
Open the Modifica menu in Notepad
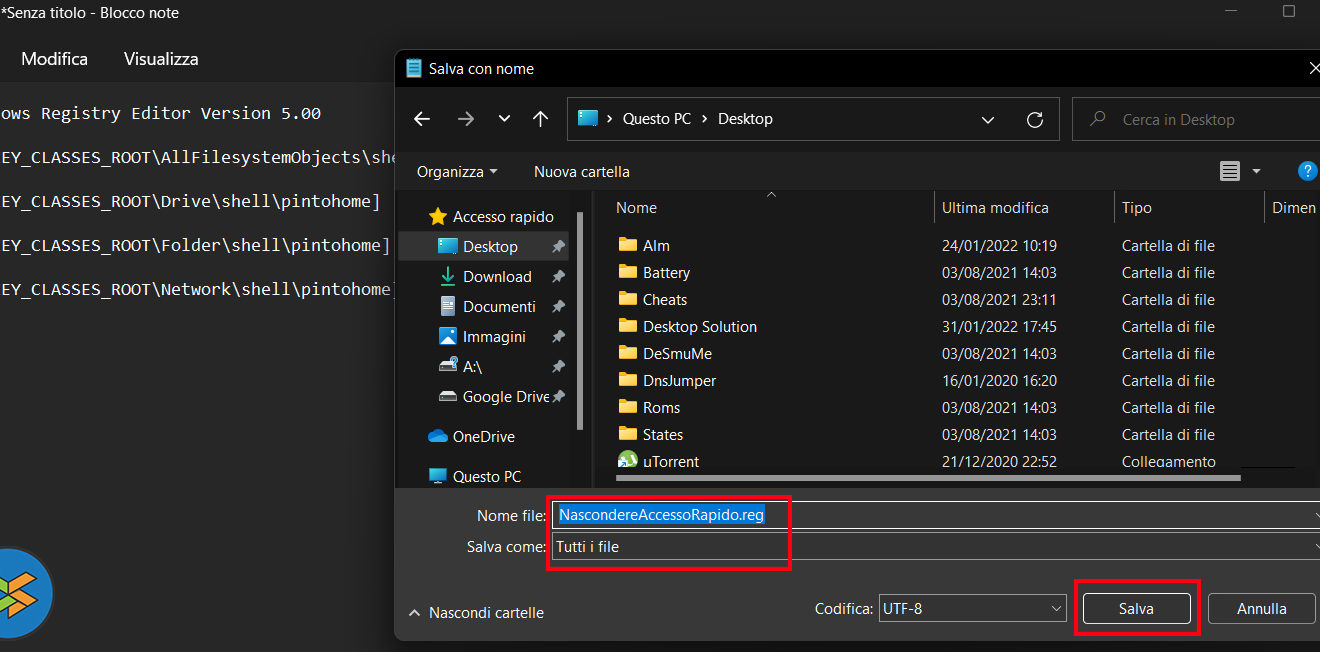click(x=54, y=59)
